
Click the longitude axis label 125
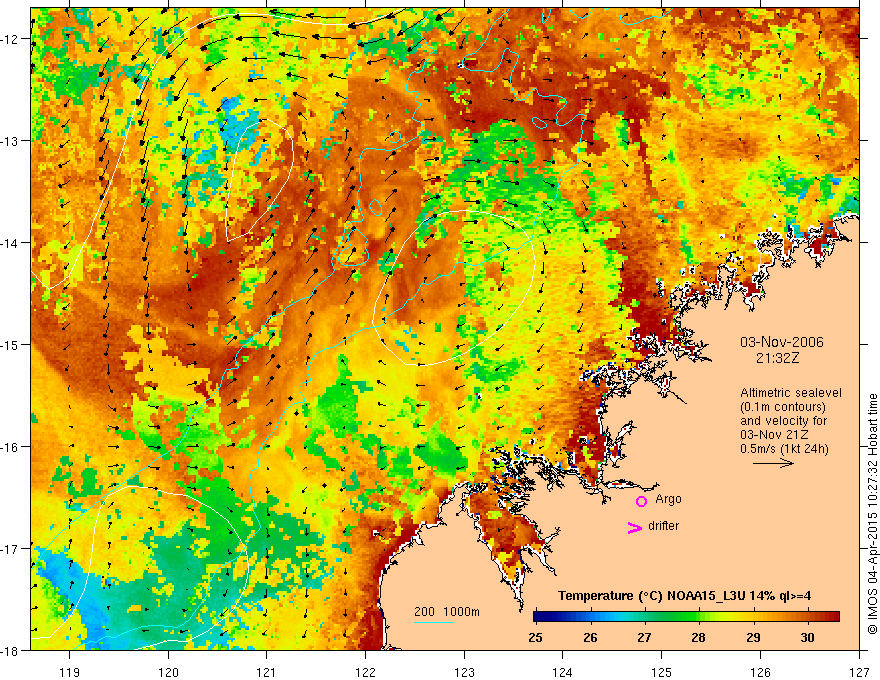pos(662,672)
